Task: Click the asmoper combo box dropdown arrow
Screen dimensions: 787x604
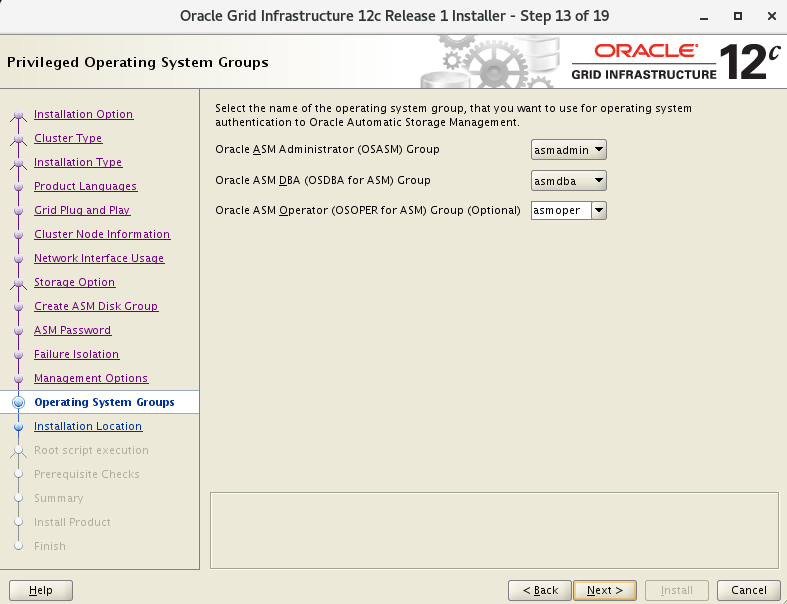Action: point(599,210)
